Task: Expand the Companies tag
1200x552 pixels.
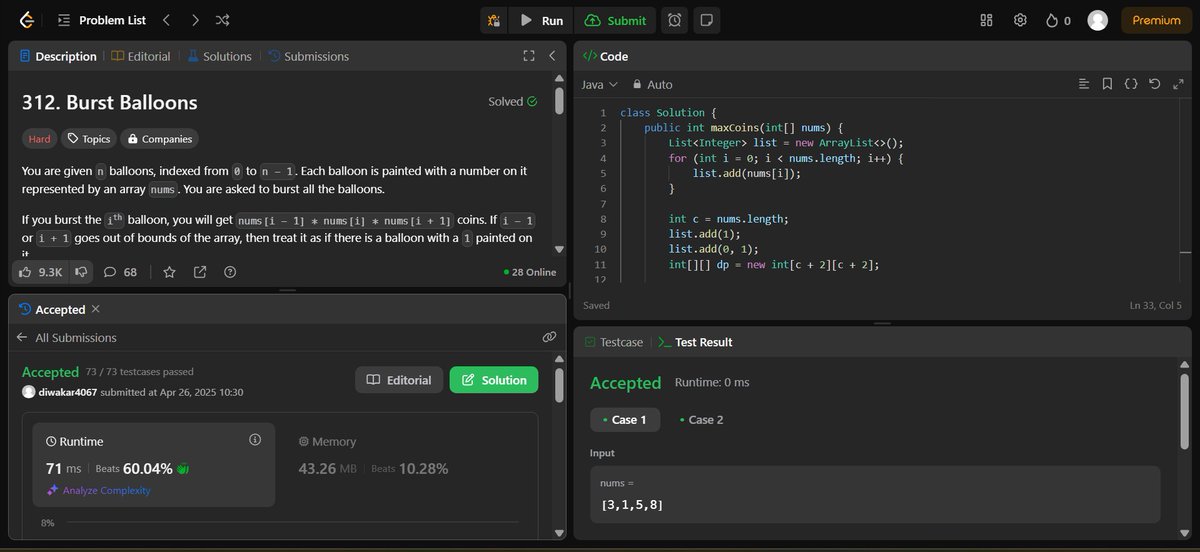Action: (160, 139)
